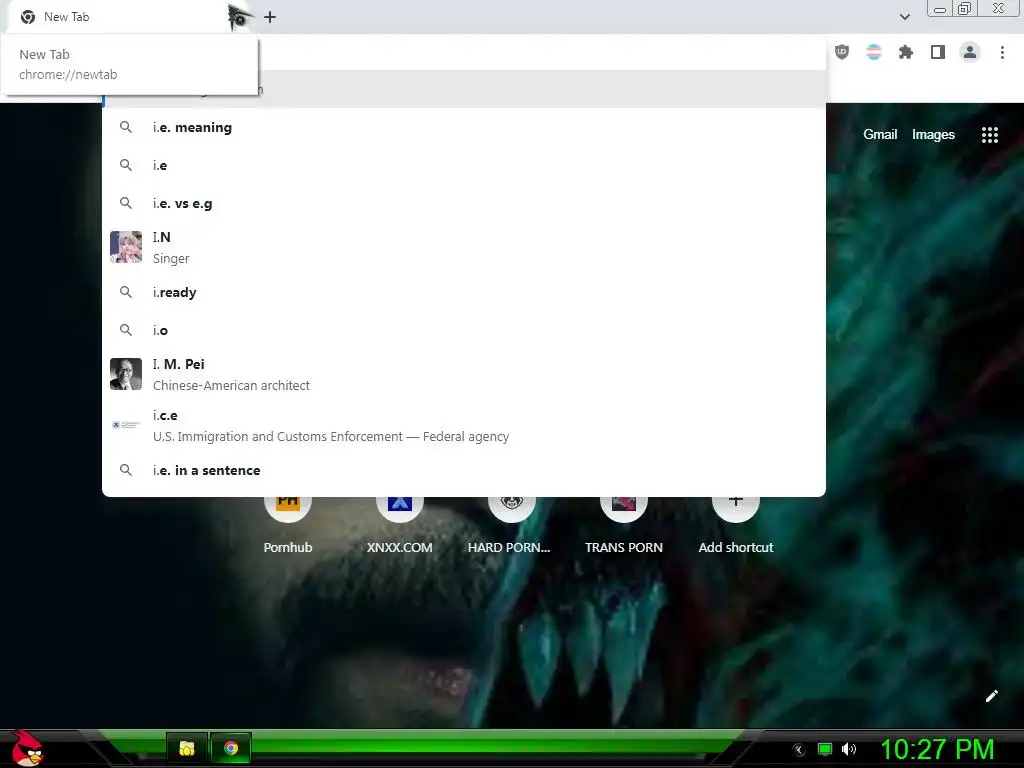The width and height of the screenshot is (1024, 768).
Task: Open the Images link
Action: coord(933,135)
